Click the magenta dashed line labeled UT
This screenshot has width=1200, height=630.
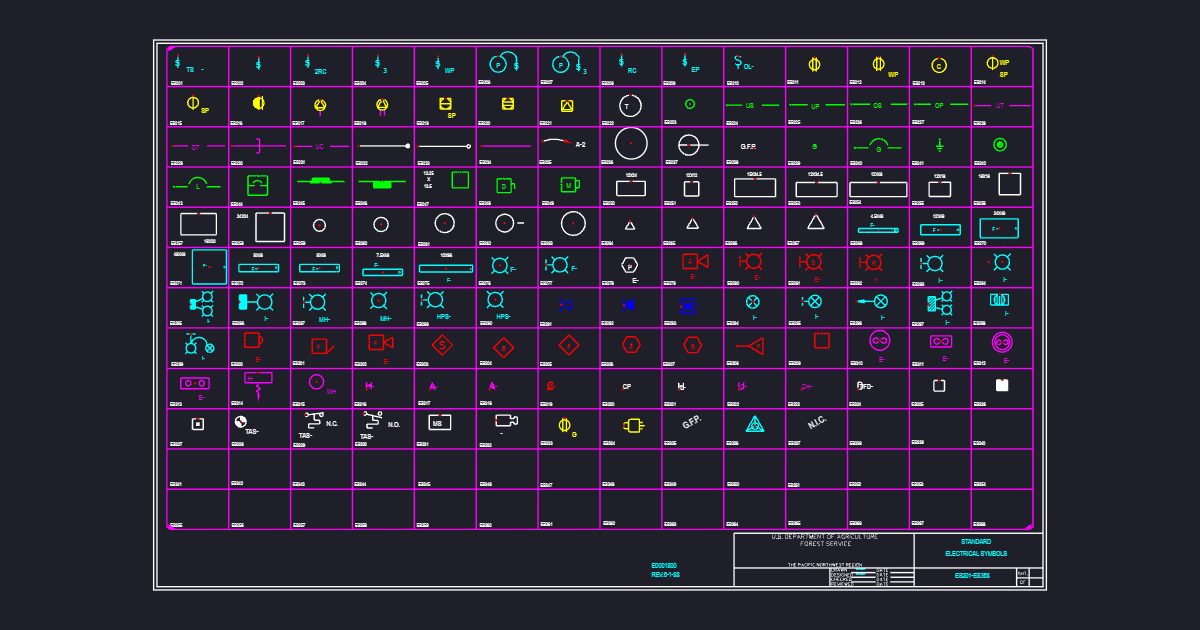(x=1001, y=105)
